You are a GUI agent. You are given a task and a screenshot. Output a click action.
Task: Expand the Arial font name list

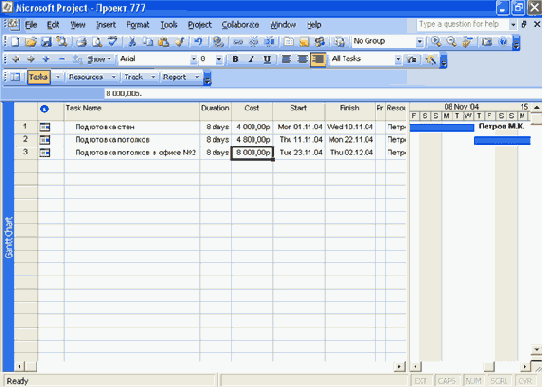click(x=193, y=59)
